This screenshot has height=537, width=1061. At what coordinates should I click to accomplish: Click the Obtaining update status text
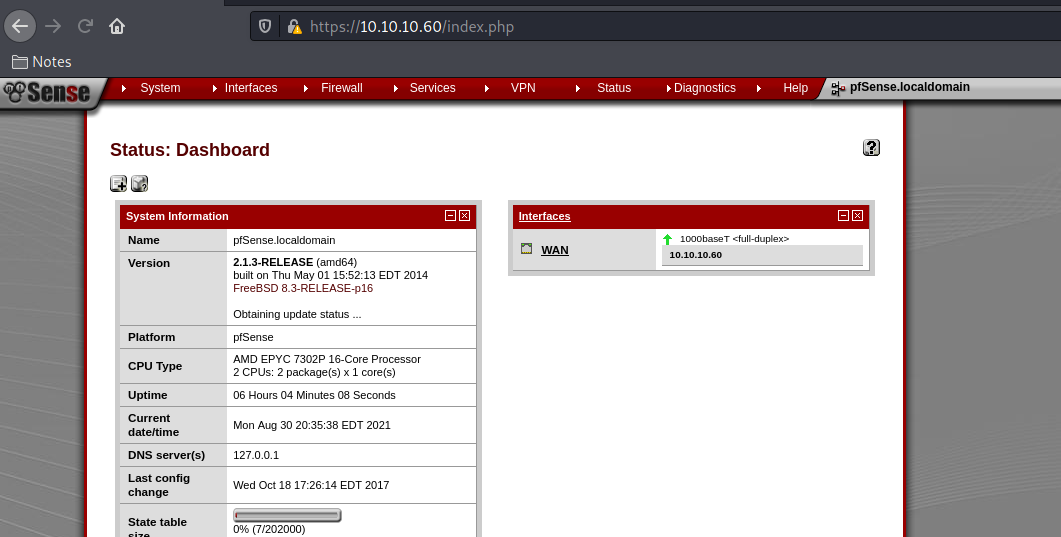(x=297, y=314)
